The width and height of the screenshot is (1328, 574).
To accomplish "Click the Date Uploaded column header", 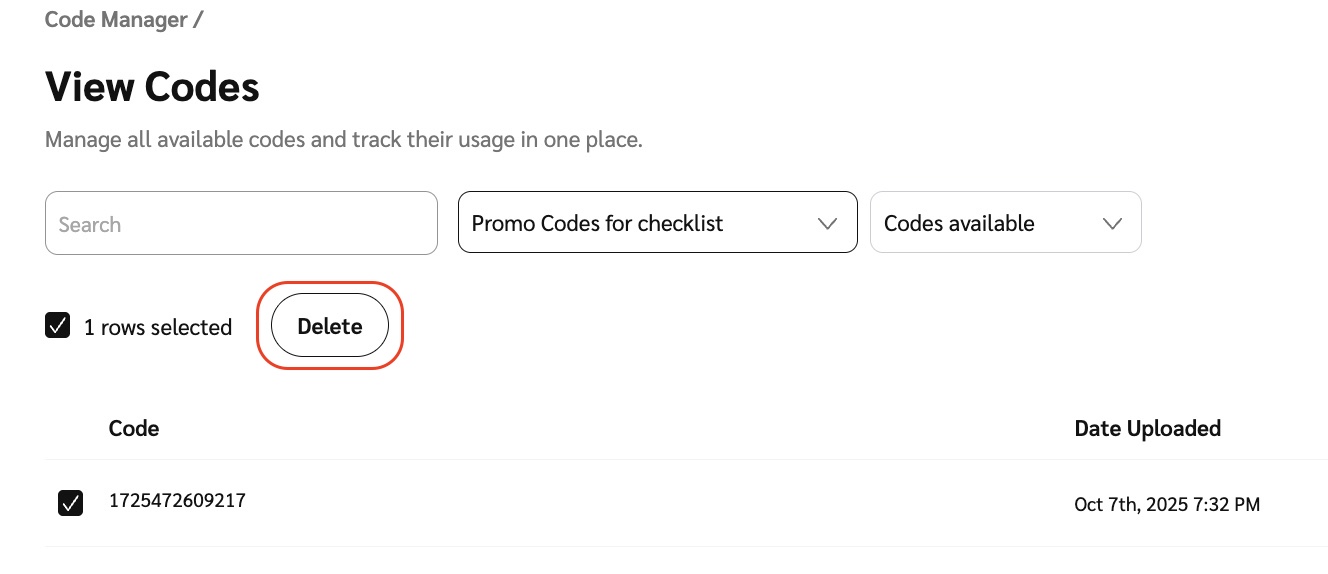I will coord(1147,428).
